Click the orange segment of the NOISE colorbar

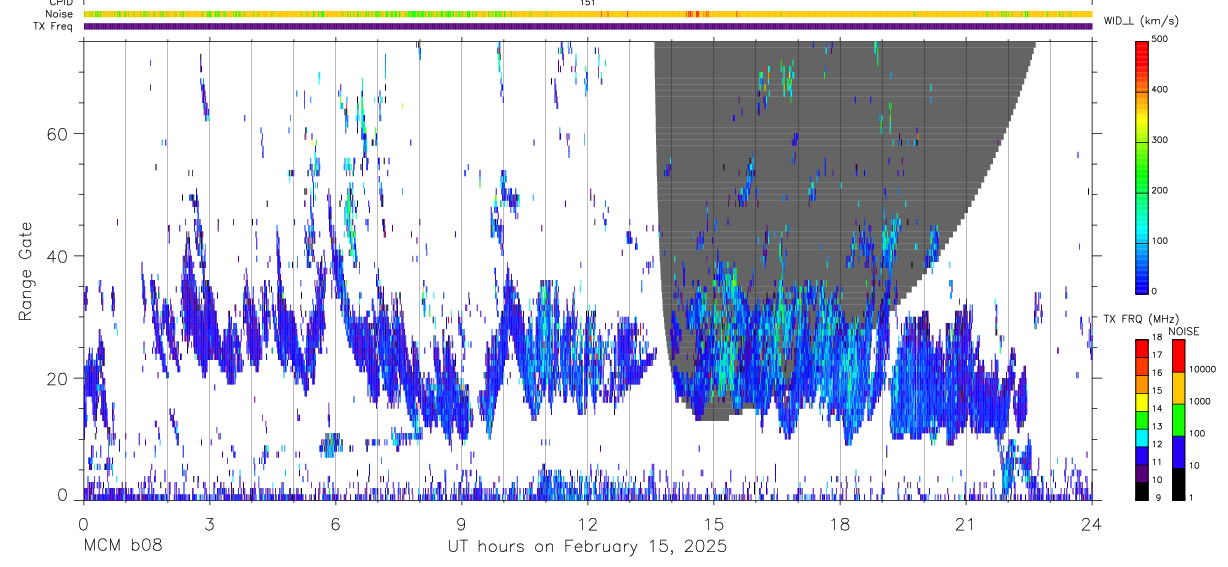click(x=1178, y=388)
